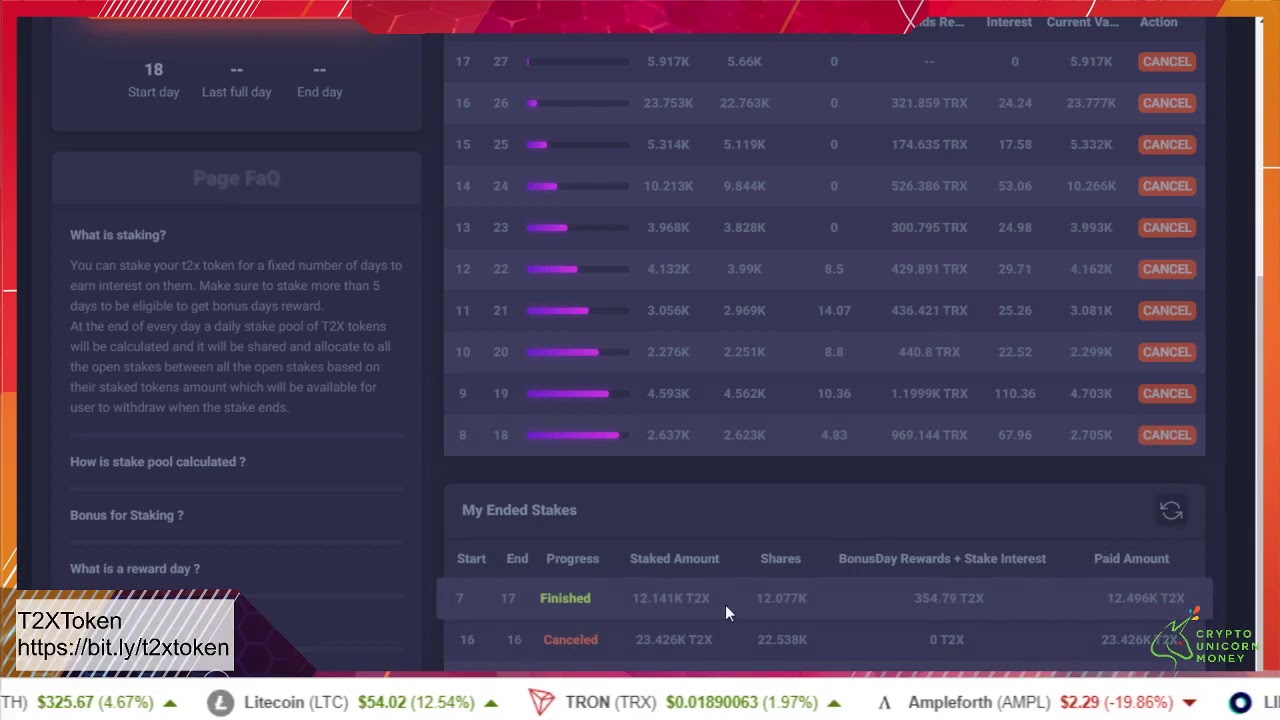
Task: Click the '23.777K' current value
Action: click(x=1090, y=103)
